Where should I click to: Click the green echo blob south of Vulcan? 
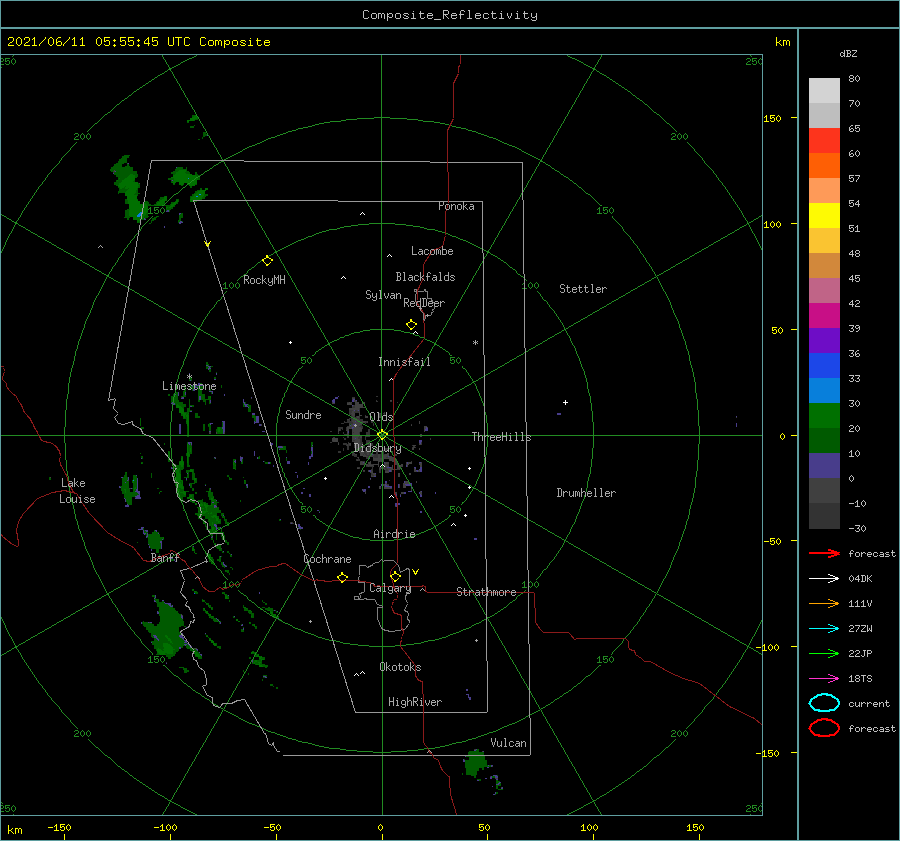[x=476, y=764]
